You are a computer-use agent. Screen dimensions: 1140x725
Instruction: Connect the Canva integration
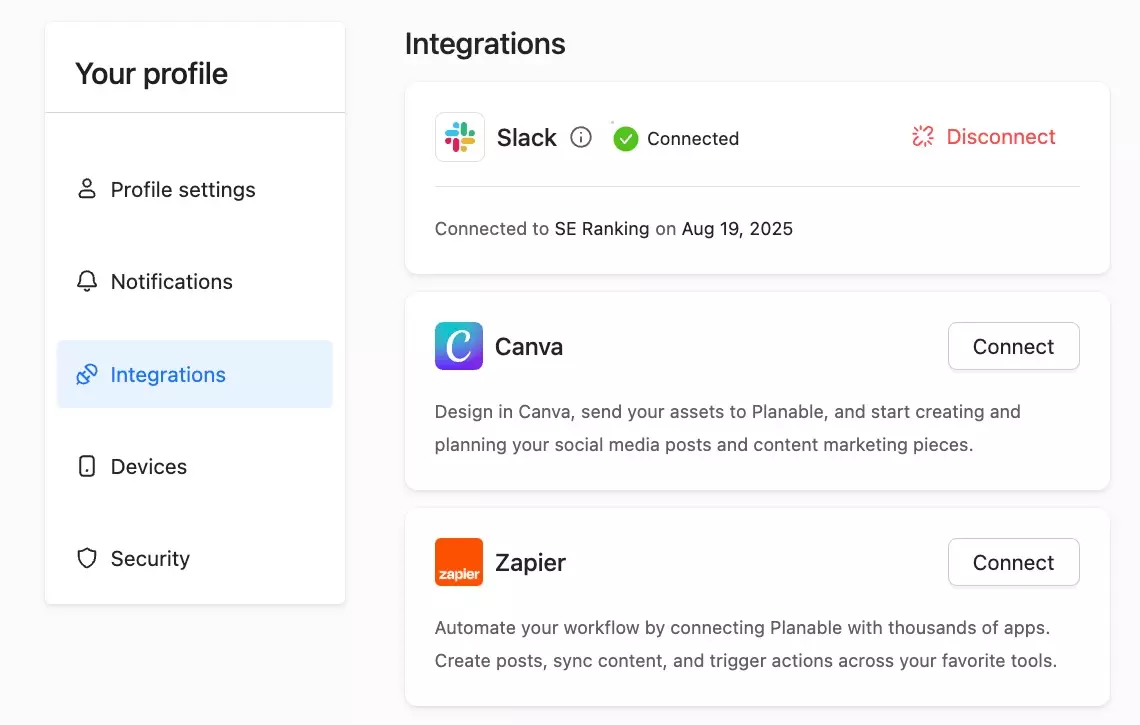coord(1013,346)
